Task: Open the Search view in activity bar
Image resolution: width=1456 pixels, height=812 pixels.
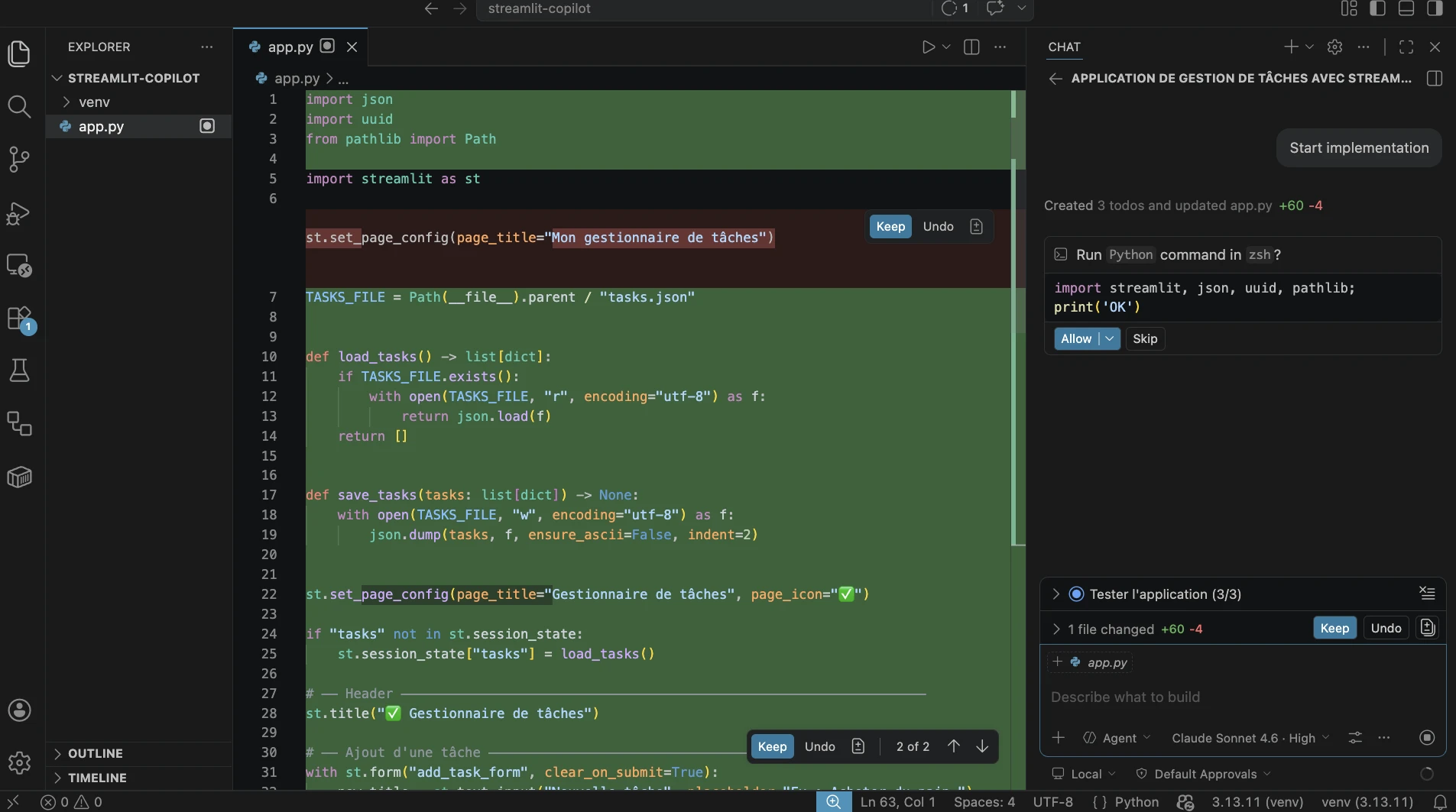Action: 19,107
